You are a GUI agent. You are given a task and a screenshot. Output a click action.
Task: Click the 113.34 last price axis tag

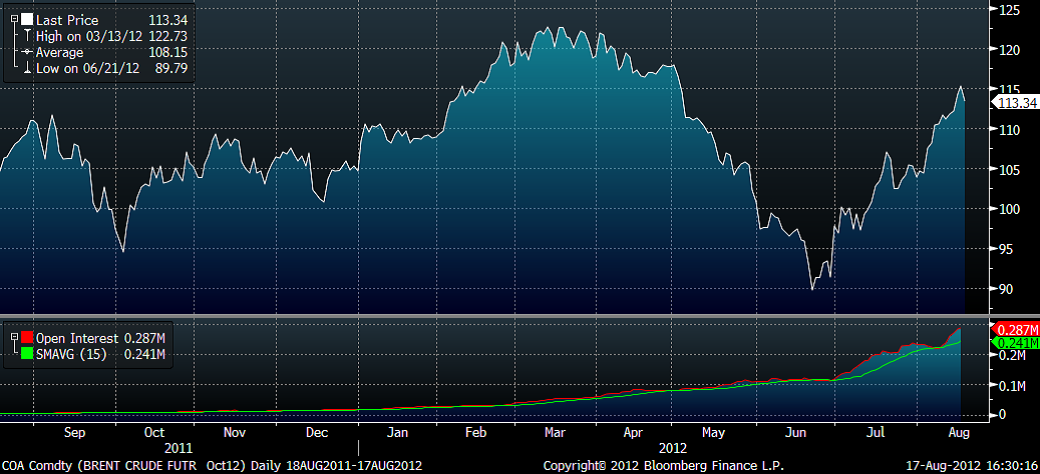1014,102
